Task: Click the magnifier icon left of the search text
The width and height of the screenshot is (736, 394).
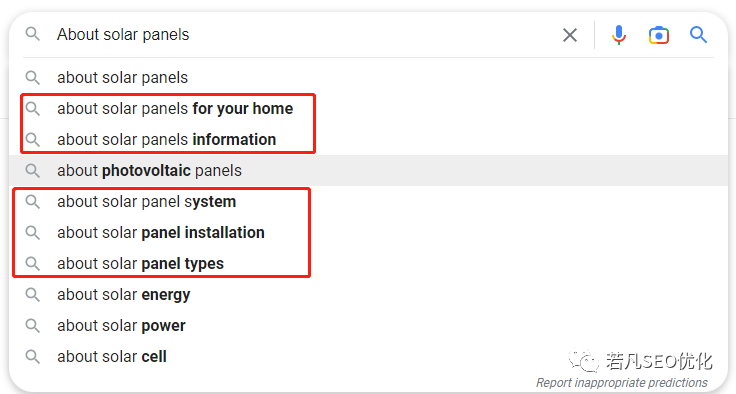Action: (32, 34)
